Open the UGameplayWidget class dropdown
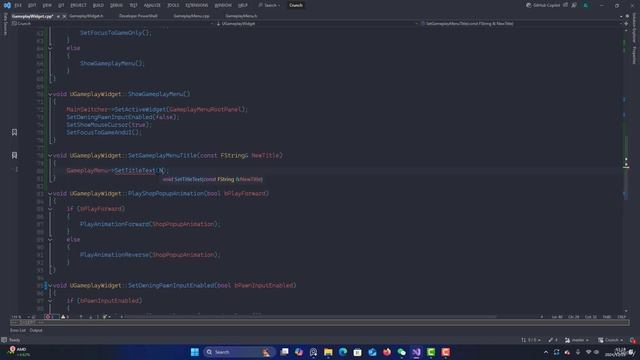Screen dimensions: 640x360 [x=317, y=24]
